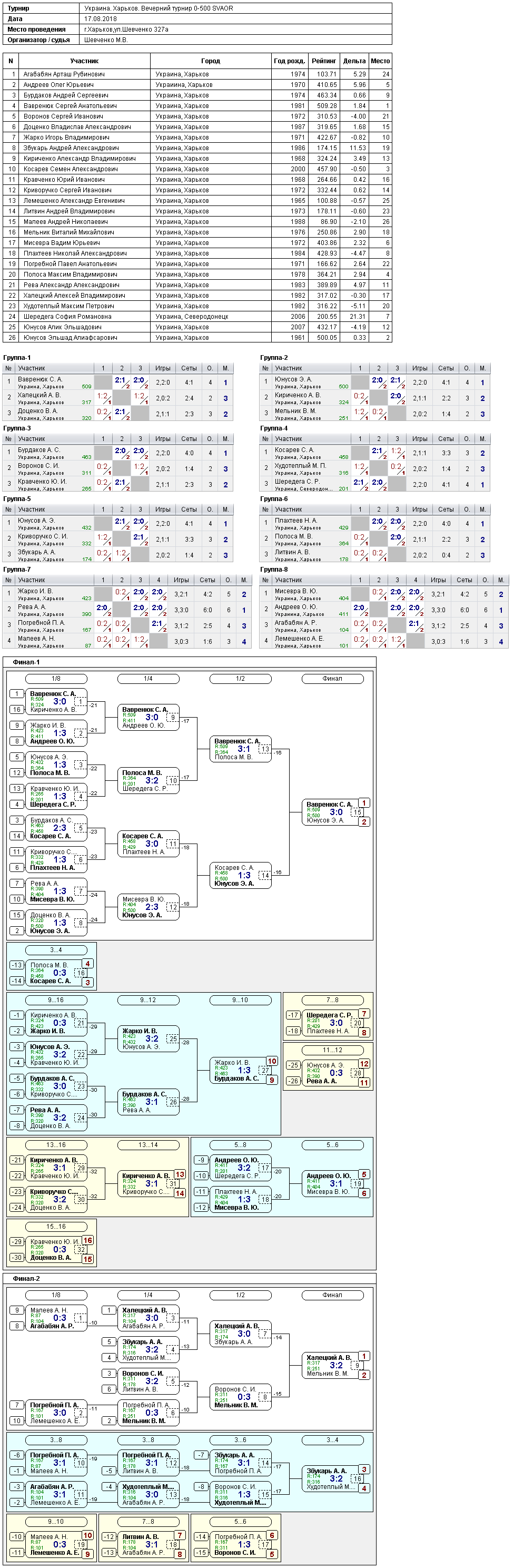Click Группа-1 row for Халецкий А. В.
The height and width of the screenshot is (1568, 514).
(x=118, y=398)
